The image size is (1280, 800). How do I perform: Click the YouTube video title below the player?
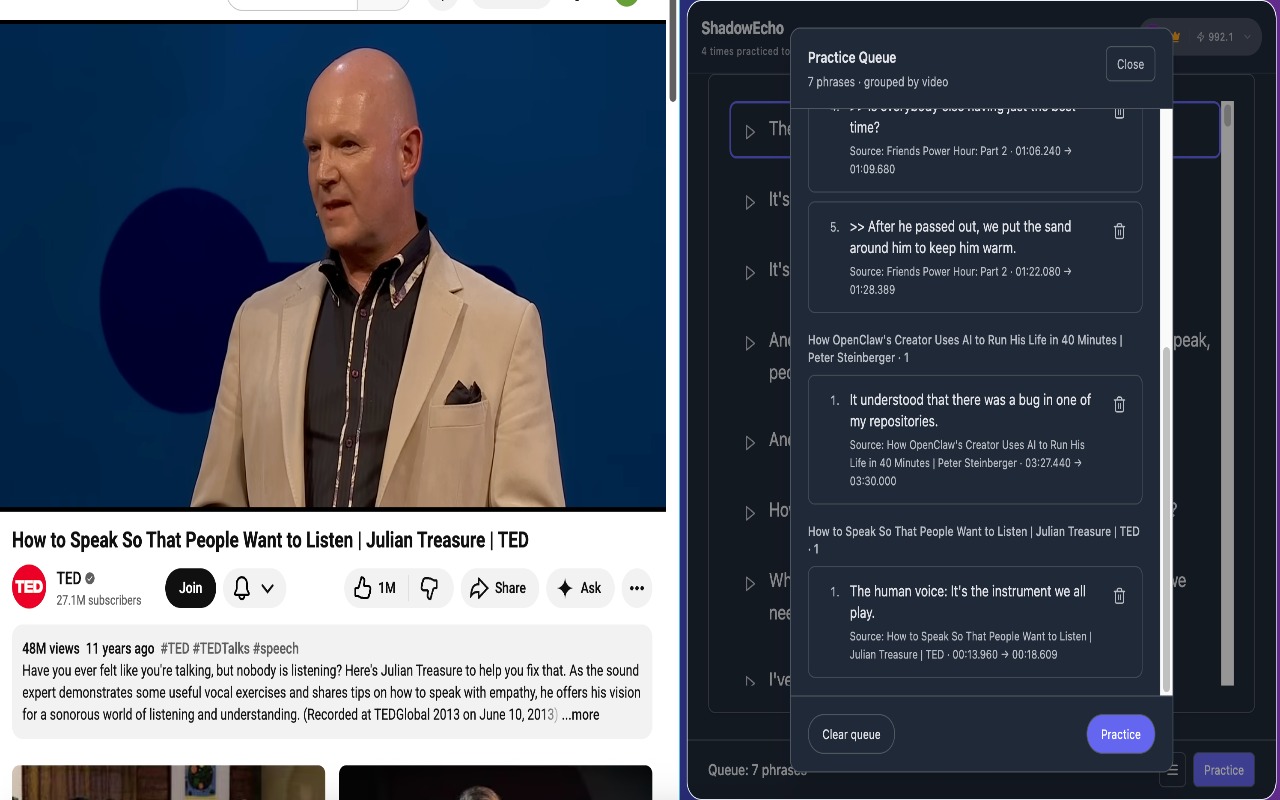coord(270,540)
